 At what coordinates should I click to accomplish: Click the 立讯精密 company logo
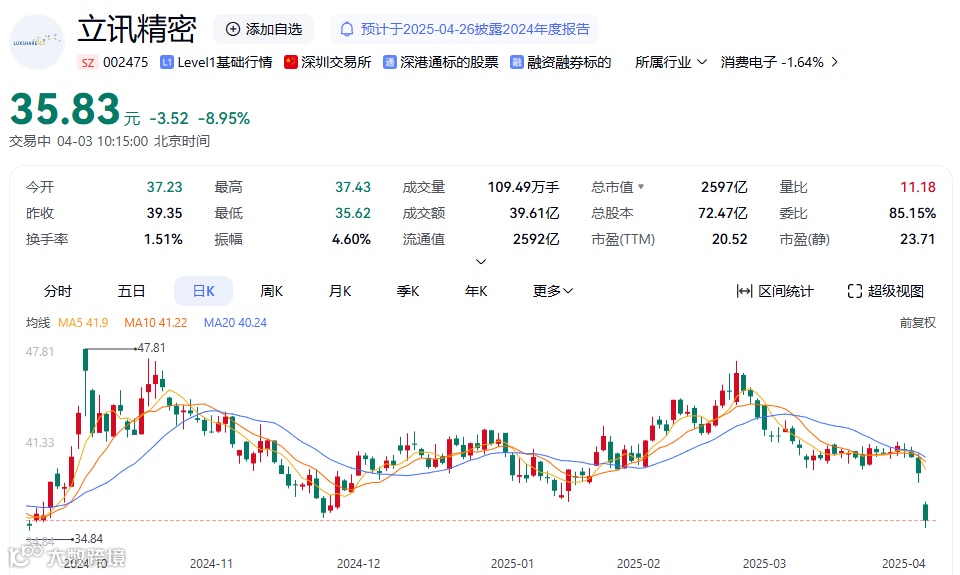[x=37, y=42]
